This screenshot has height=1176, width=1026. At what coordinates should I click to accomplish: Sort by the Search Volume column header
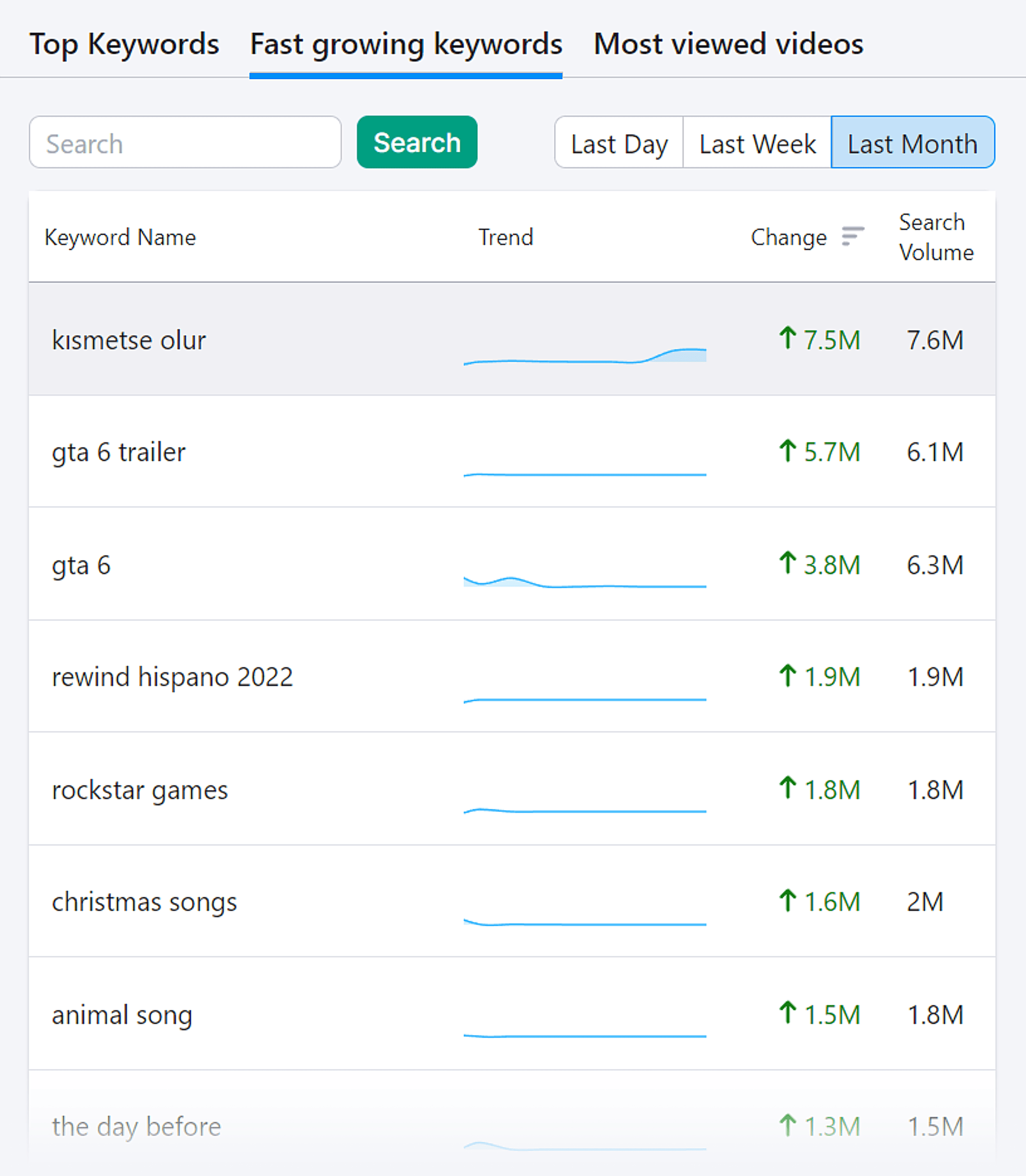[936, 237]
